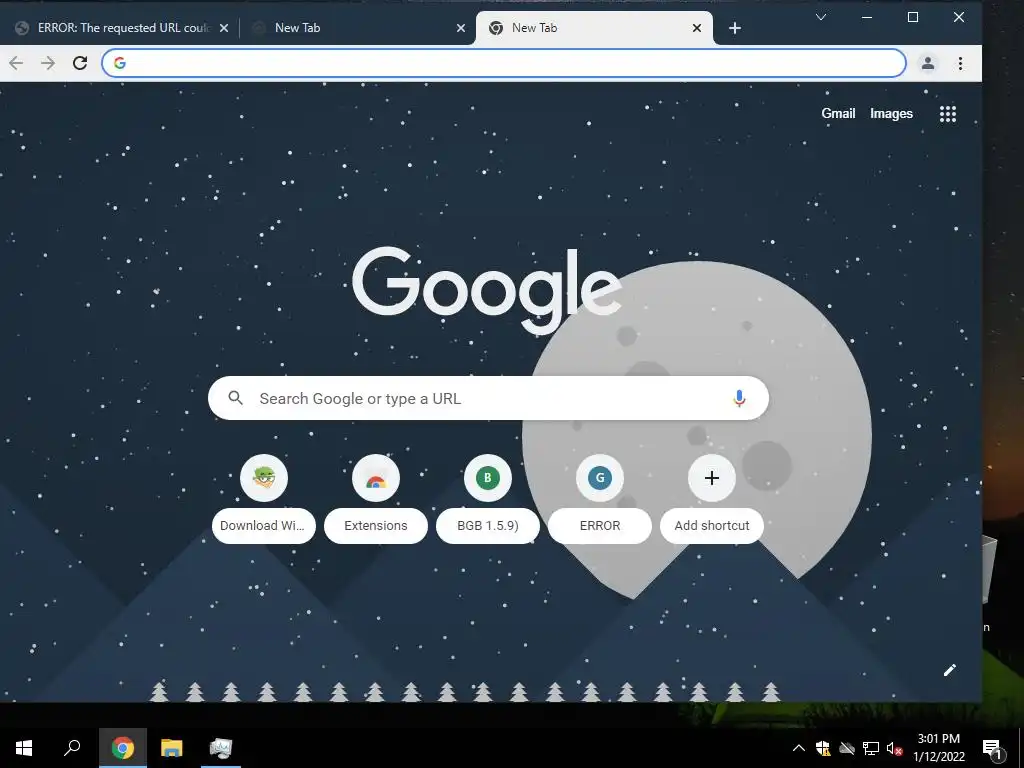Open the green B shortcut icon
1024x768 pixels.
488,478
